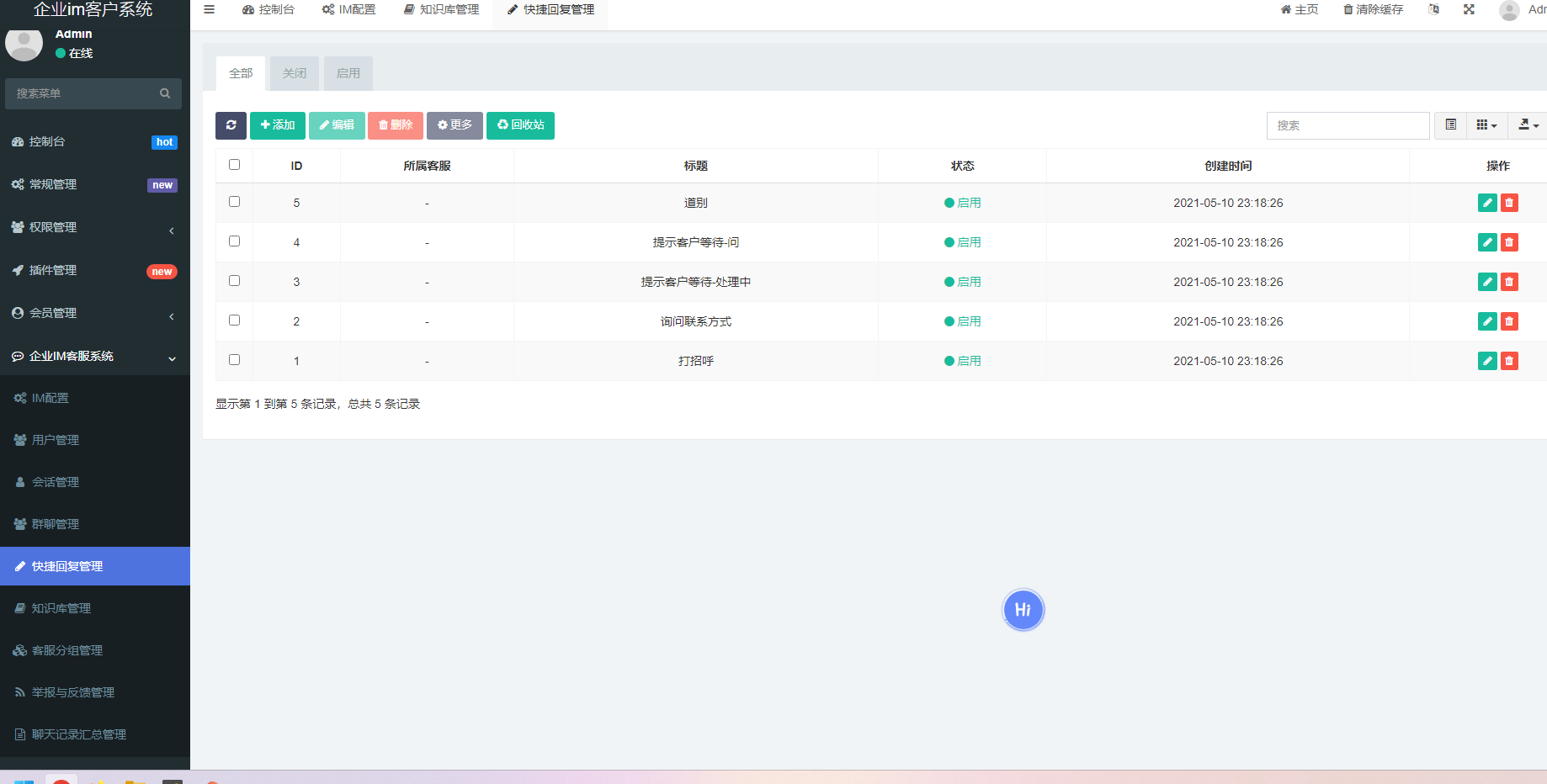Open the language switch icon
Screen dimensions: 1547x784
(x=1433, y=10)
